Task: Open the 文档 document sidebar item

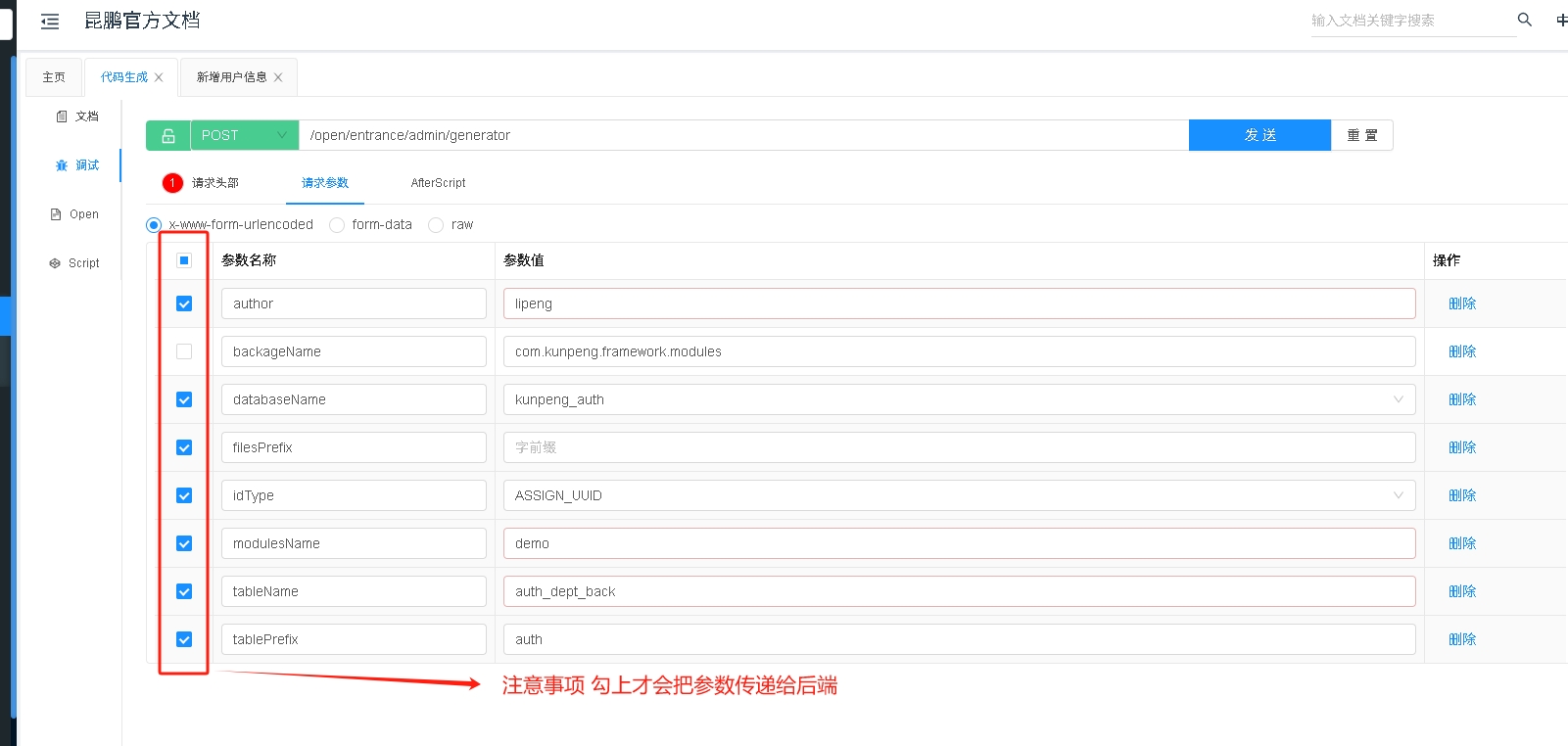Action: click(77, 117)
